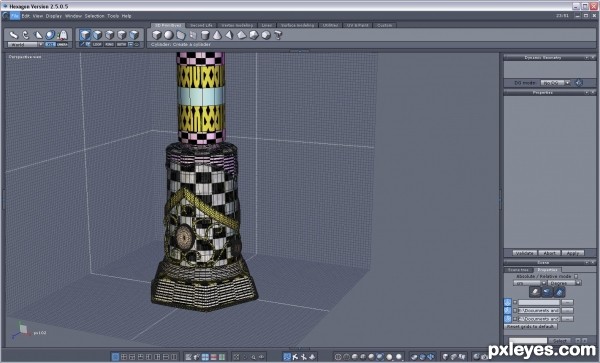600x363 pixels.
Task: Click Reset grids to default
Action: 530,327
